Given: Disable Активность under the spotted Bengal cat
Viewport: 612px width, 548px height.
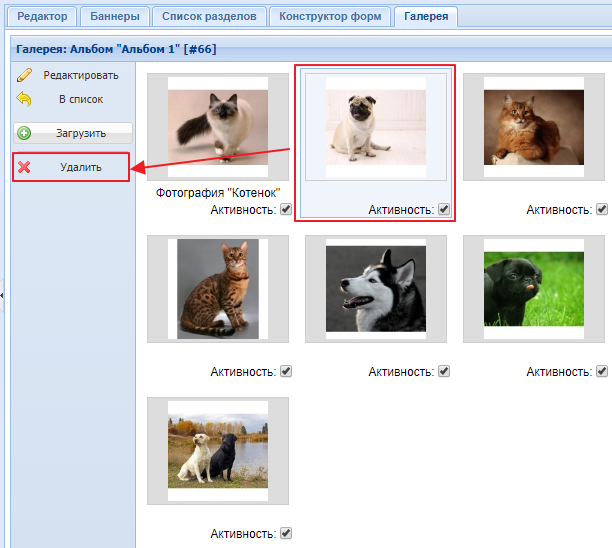Looking at the screenshot, I should click(x=286, y=371).
